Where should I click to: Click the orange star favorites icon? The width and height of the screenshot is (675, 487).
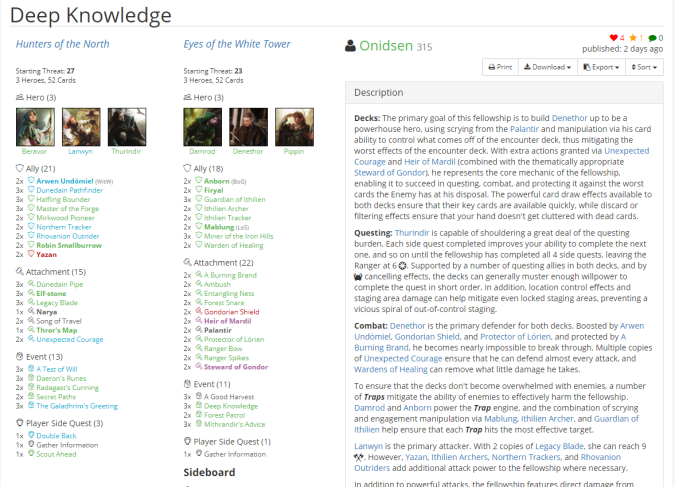click(x=633, y=38)
